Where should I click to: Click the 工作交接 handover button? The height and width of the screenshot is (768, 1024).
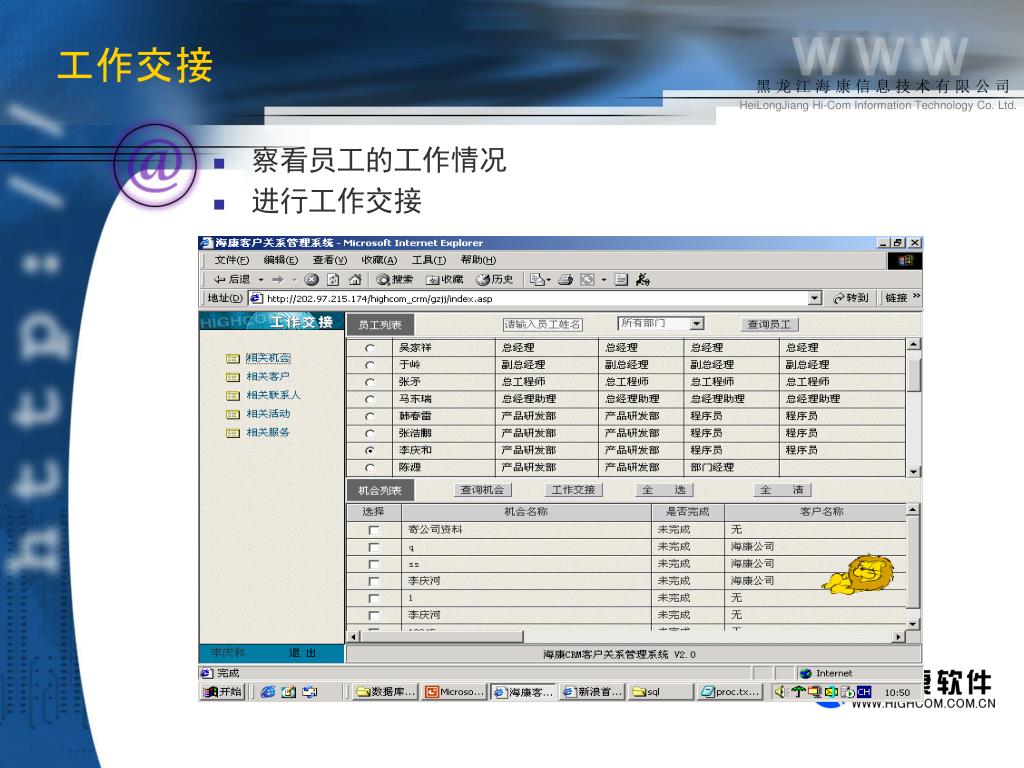click(573, 490)
